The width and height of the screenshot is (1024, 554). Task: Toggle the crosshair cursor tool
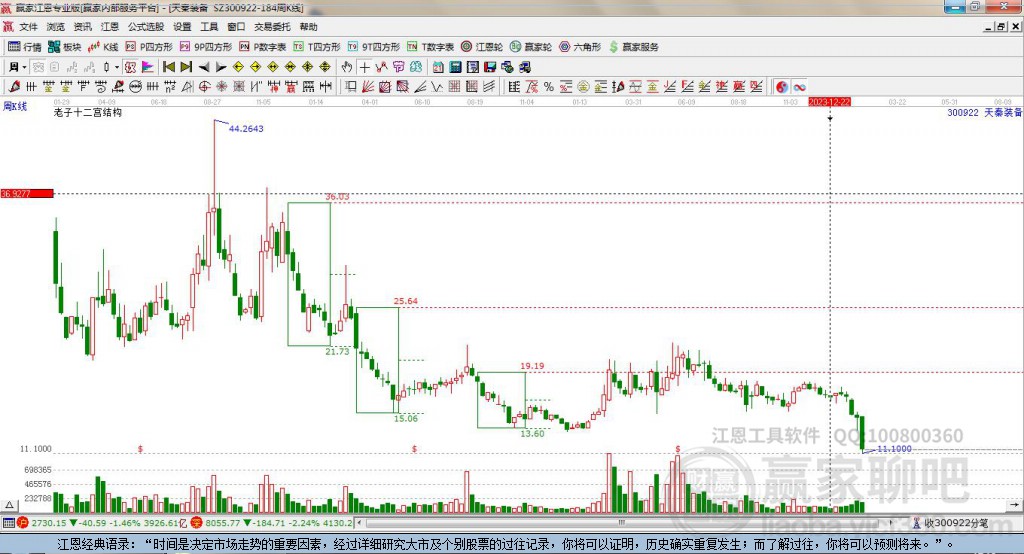point(364,67)
